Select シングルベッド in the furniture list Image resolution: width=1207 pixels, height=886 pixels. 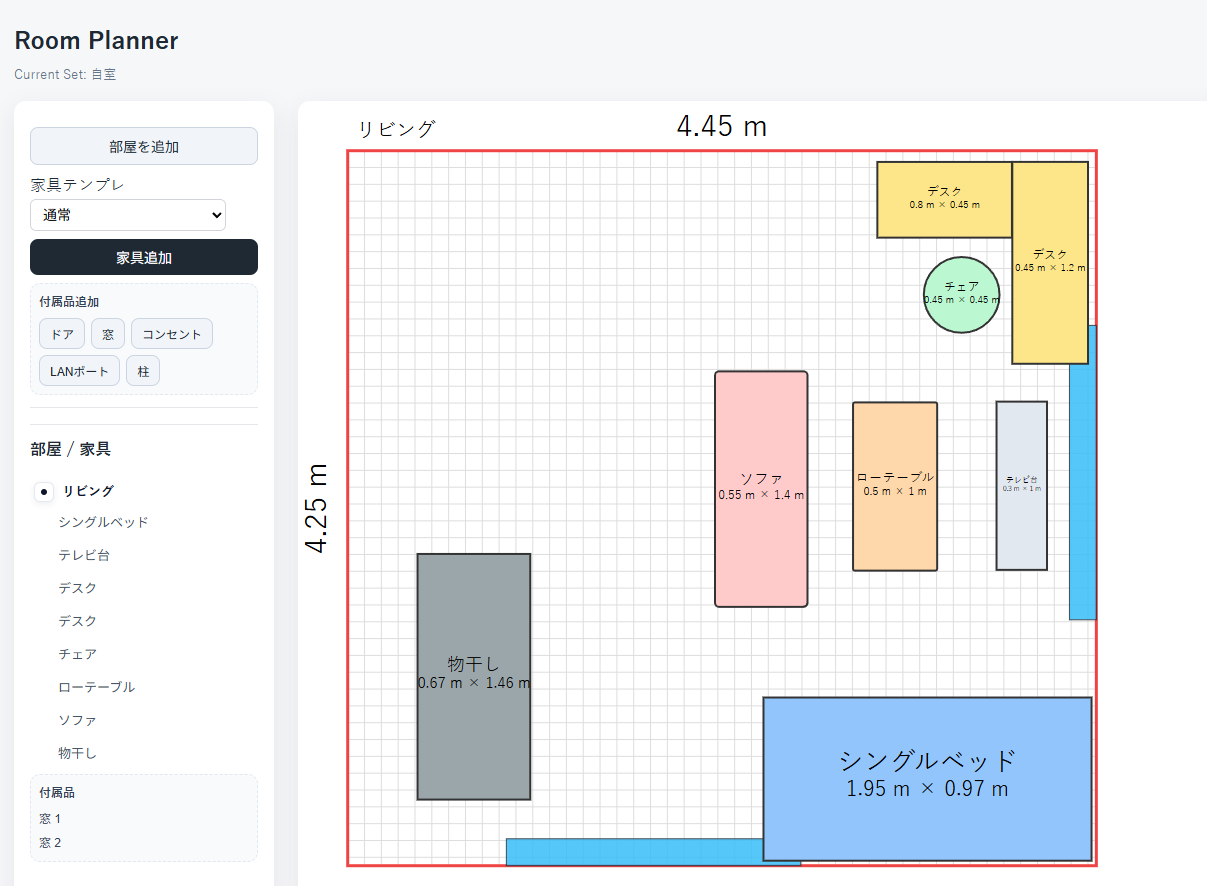pyautogui.click(x=103, y=522)
